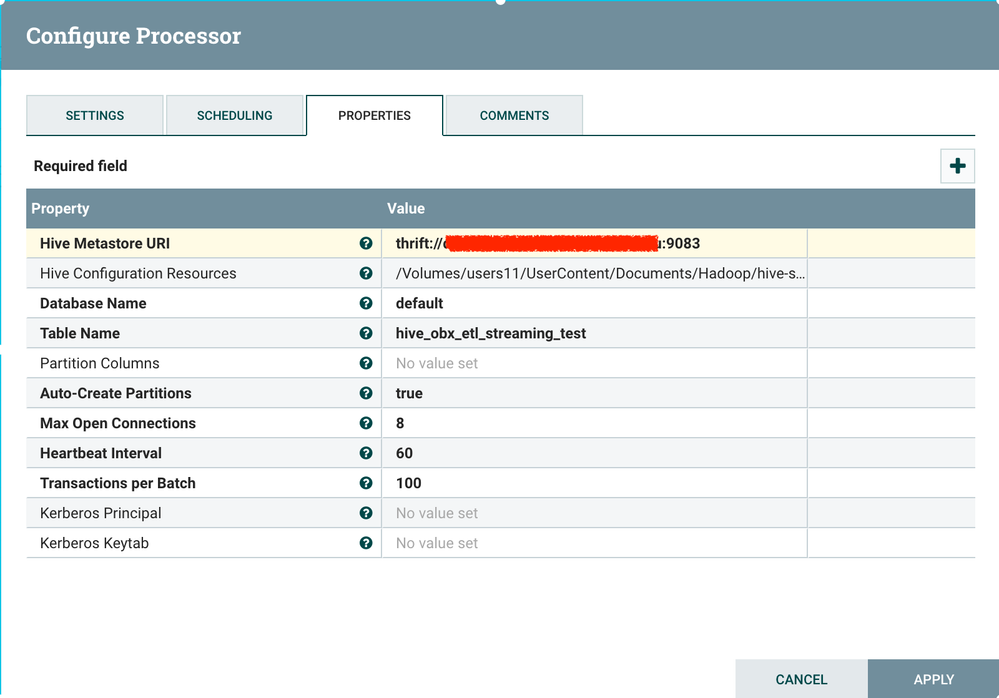Switch to the Scheduling tab
This screenshot has width=999, height=698.
[x=234, y=115]
